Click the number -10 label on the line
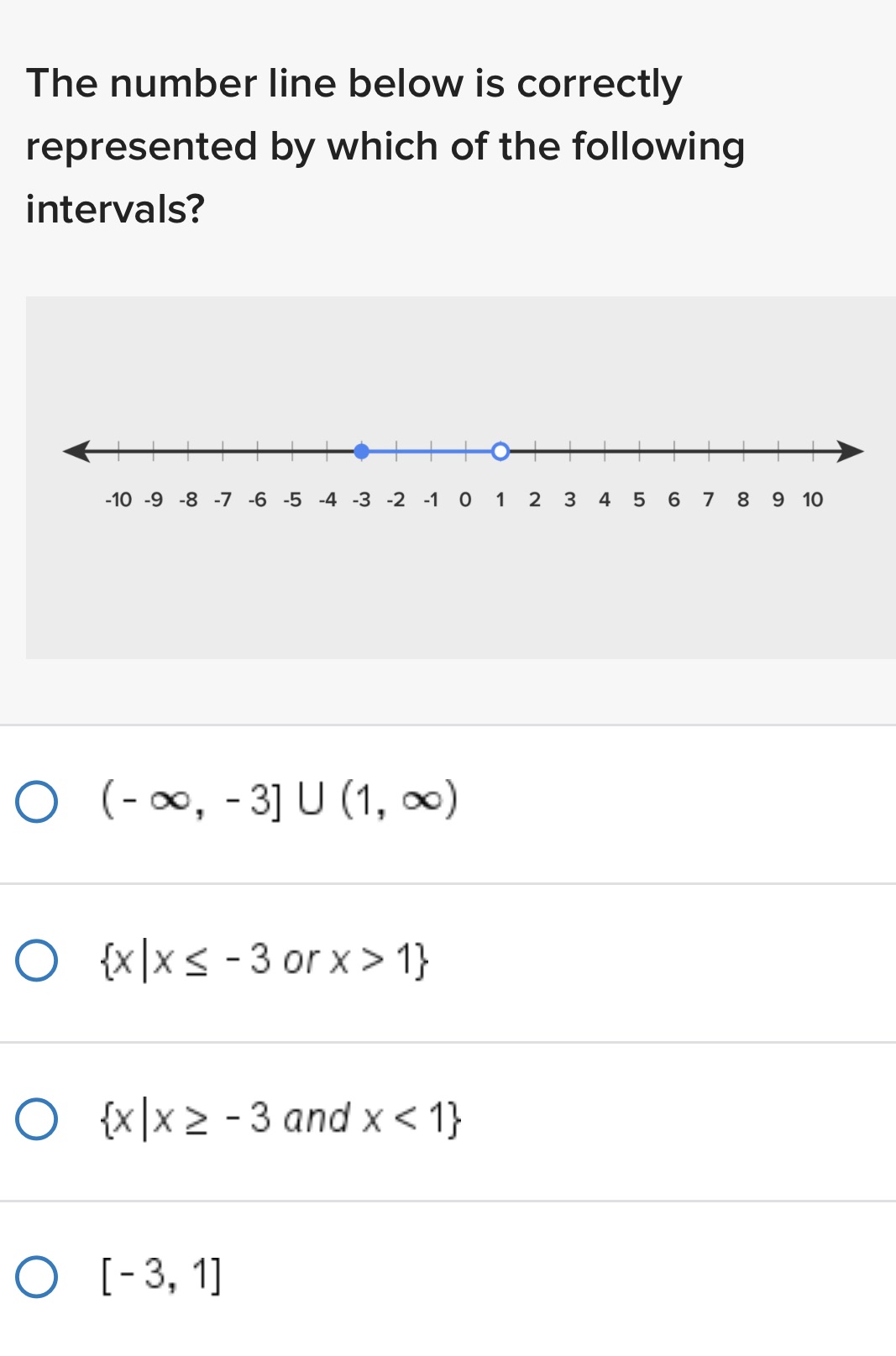This screenshot has width=896, height=1356. pyautogui.click(x=118, y=499)
